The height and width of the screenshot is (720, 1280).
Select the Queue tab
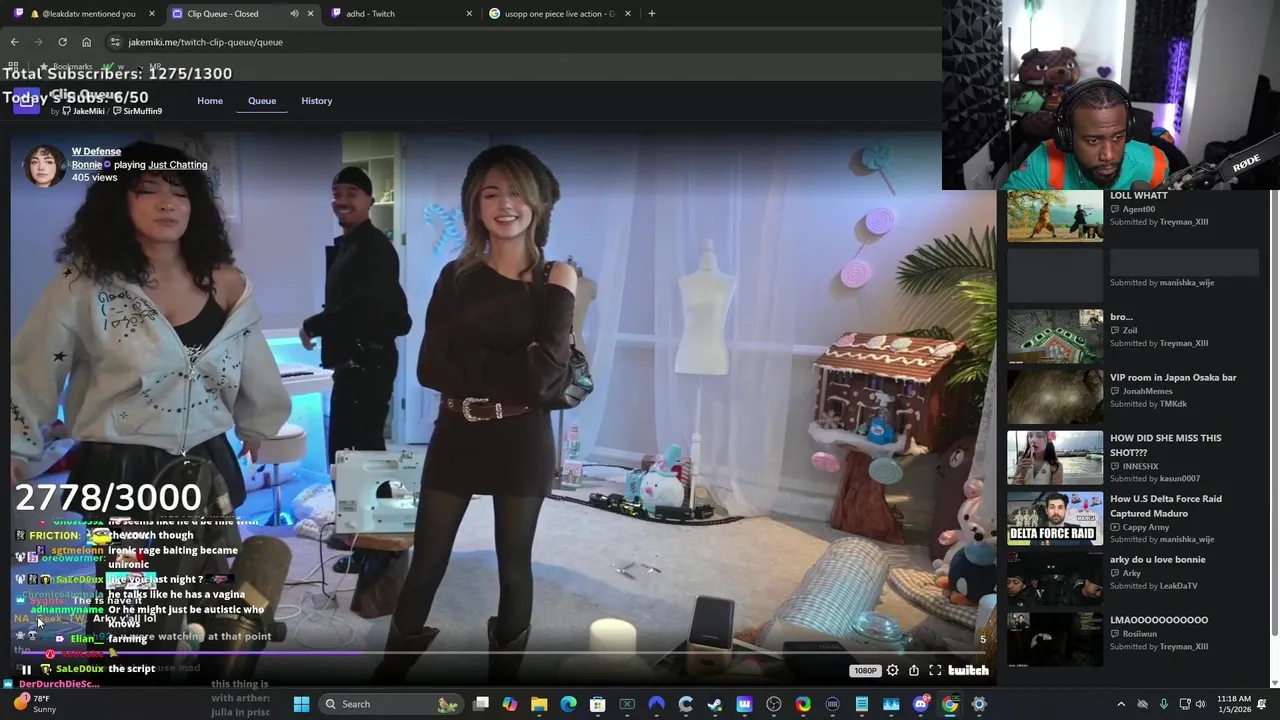click(x=262, y=101)
